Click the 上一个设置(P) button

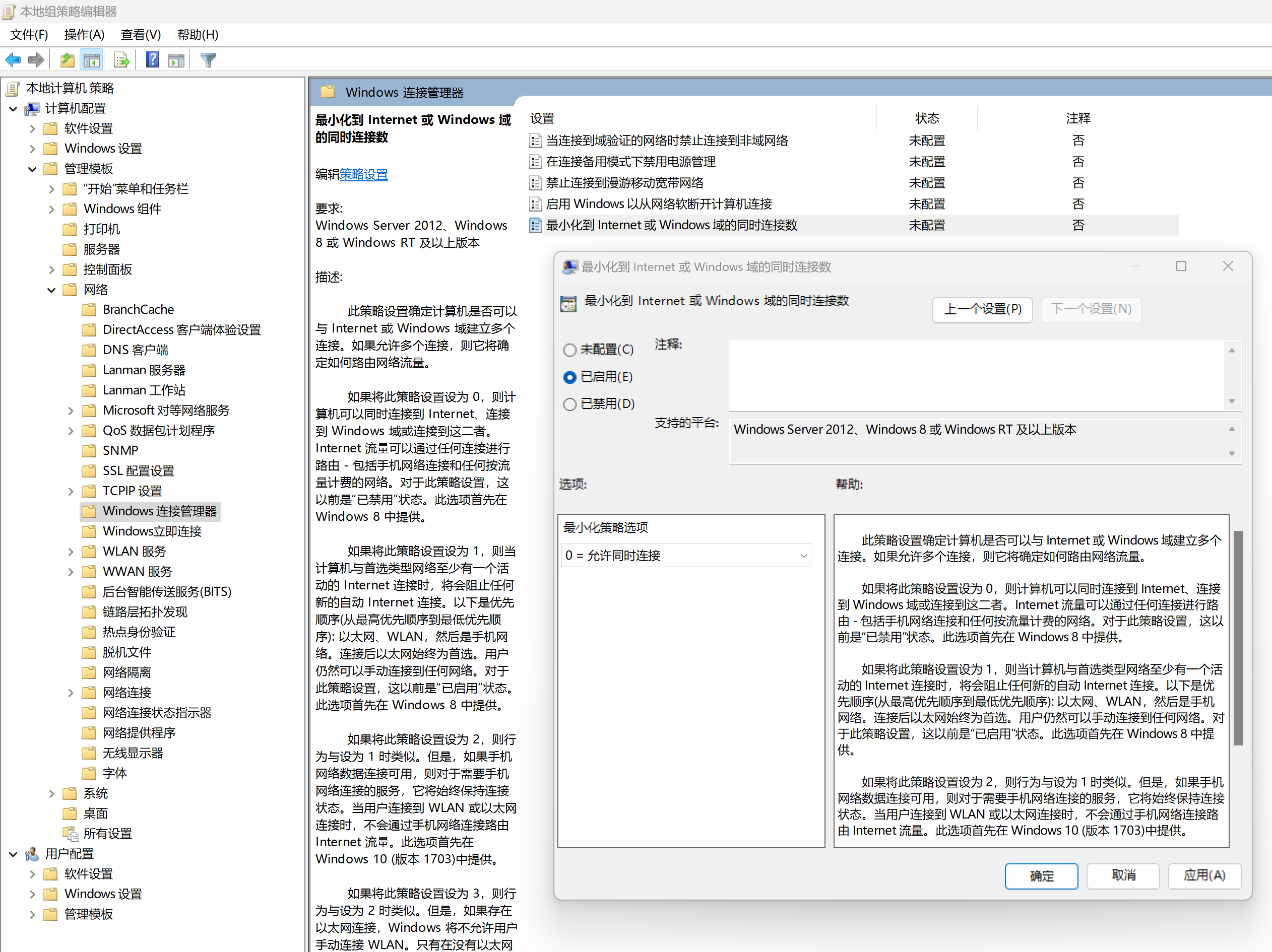pyautogui.click(x=983, y=310)
